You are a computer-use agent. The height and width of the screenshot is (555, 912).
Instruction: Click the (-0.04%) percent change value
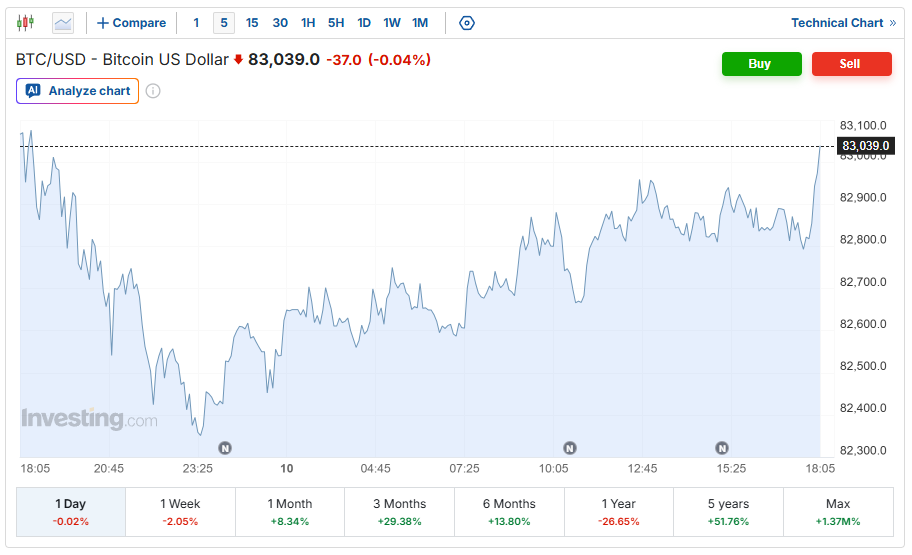click(400, 60)
